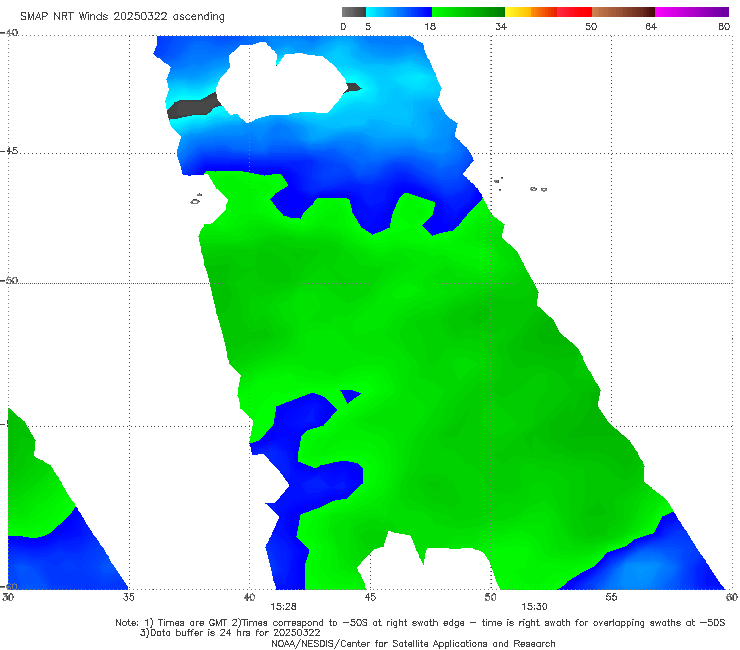The width and height of the screenshot is (740, 650).
Task: Click the note line 'Data buffer is 24 hrs for 20250322'
Action: [x=230, y=633]
